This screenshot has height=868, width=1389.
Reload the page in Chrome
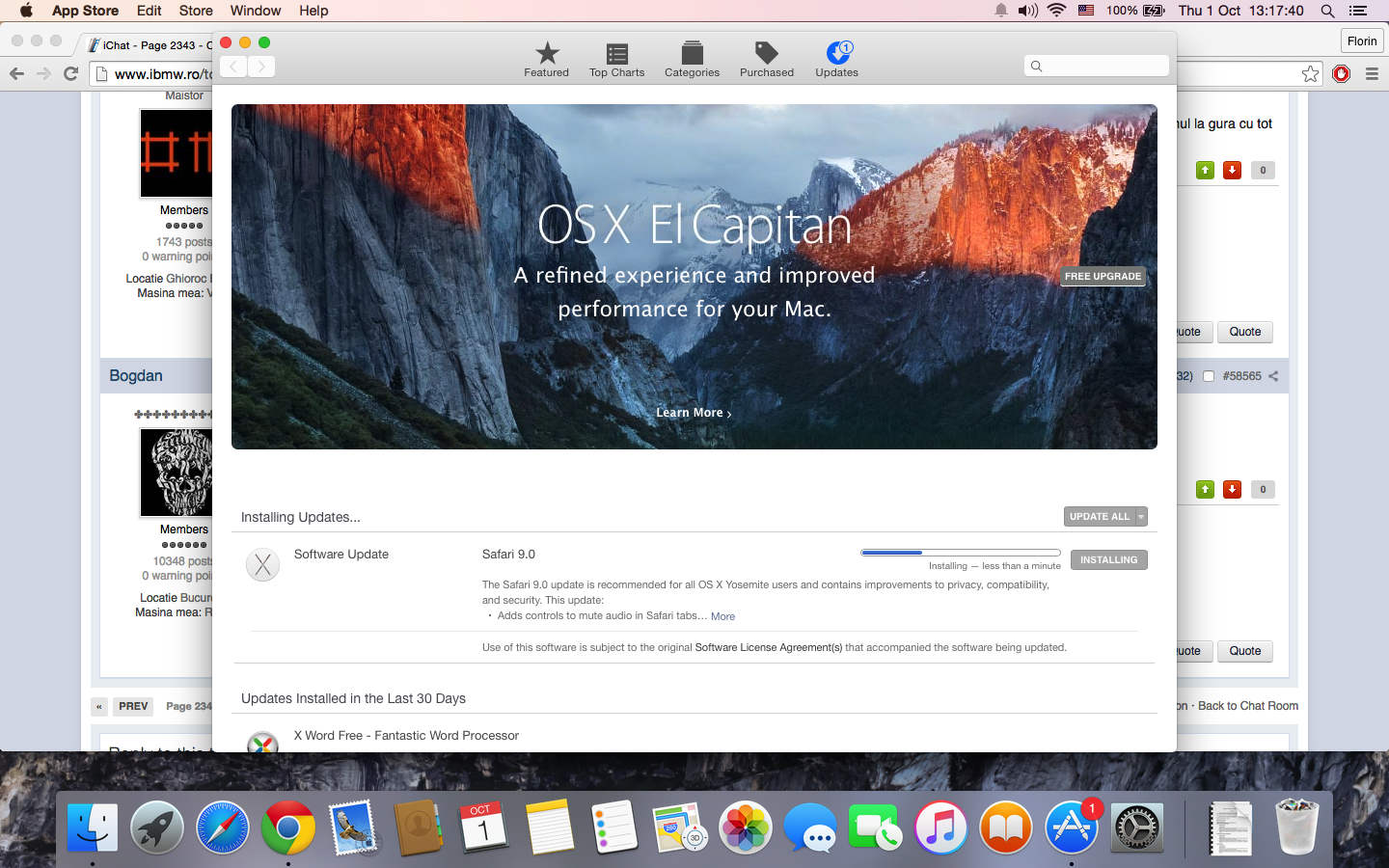[70, 73]
